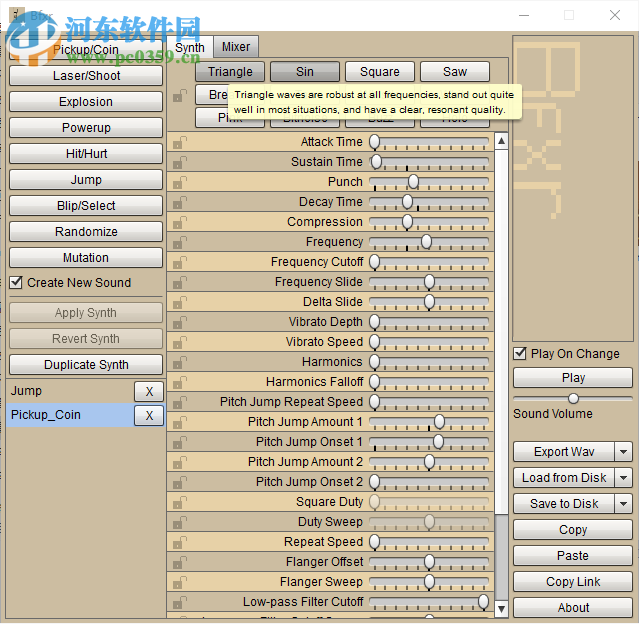Toggle the lock icon for Flanger Sweep
The width and height of the screenshot is (639, 624).
tap(179, 582)
